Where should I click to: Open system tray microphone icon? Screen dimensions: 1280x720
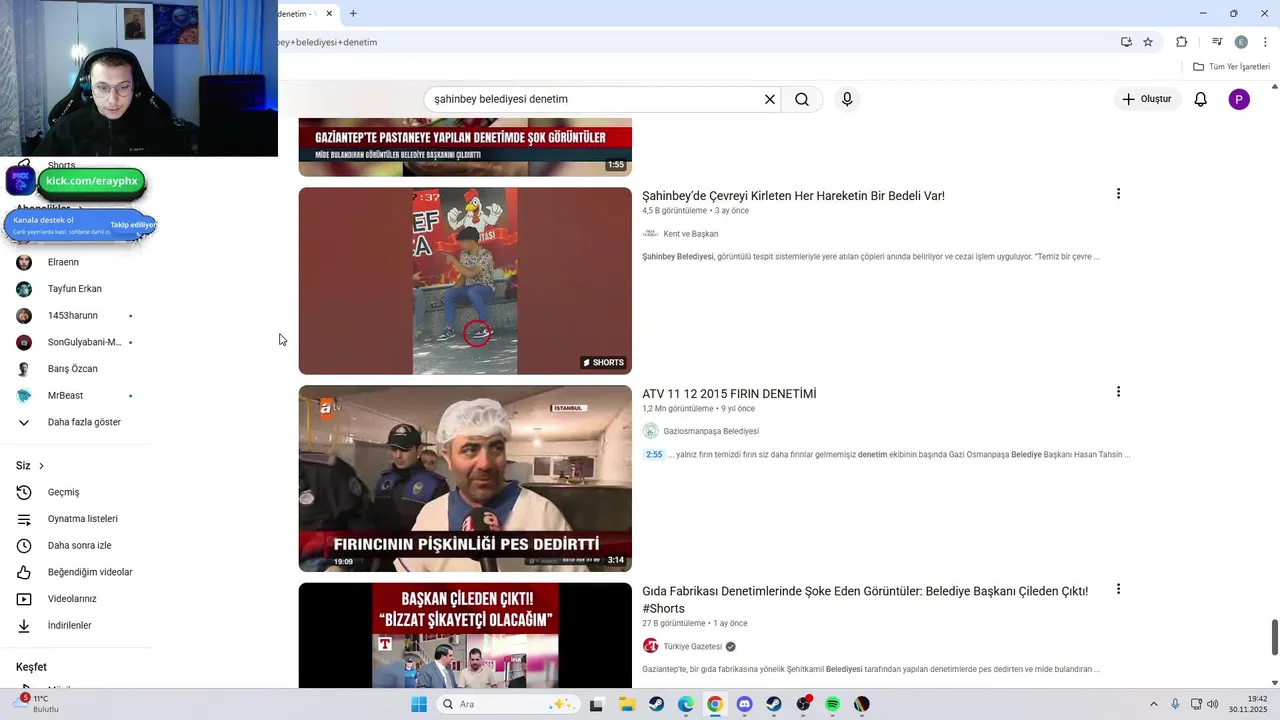point(1175,704)
